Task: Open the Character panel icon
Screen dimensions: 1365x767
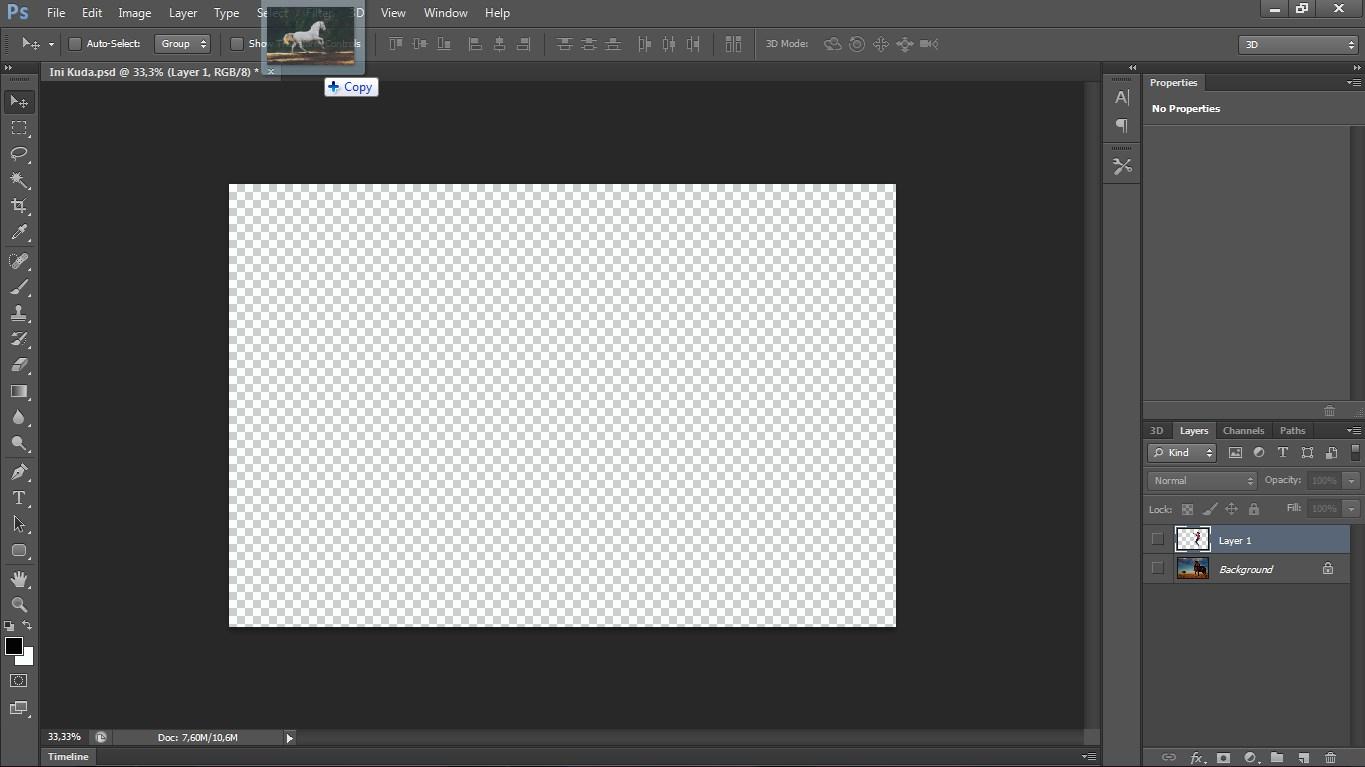Action: pos(1122,97)
